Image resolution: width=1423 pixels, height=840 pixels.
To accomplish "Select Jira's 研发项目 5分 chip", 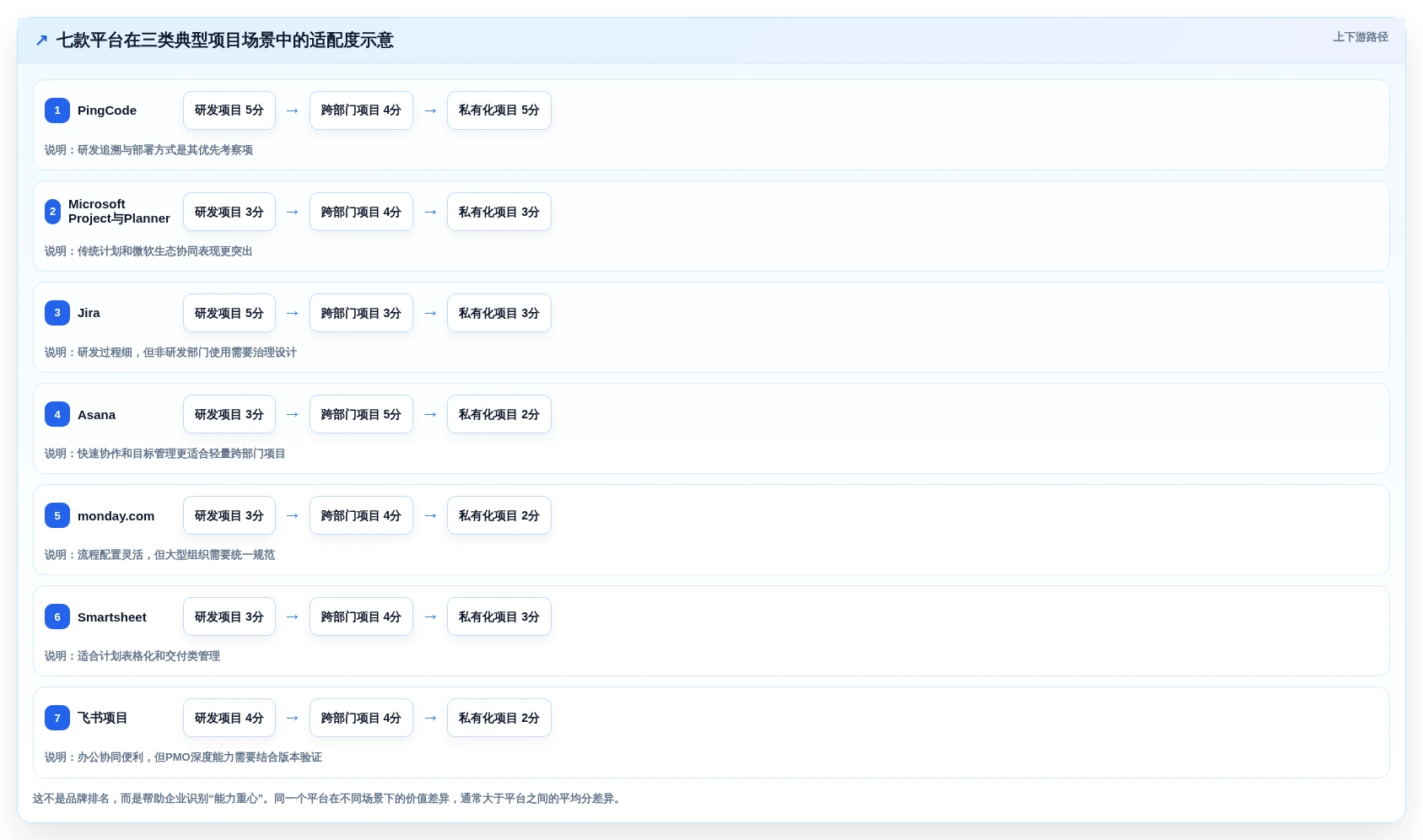I will pos(229,313).
